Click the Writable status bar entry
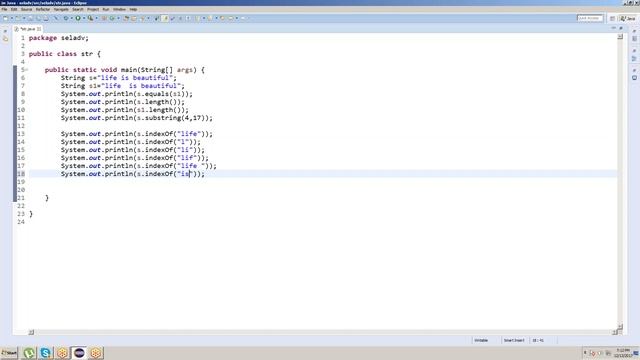The height and width of the screenshot is (360, 640). (x=481, y=340)
